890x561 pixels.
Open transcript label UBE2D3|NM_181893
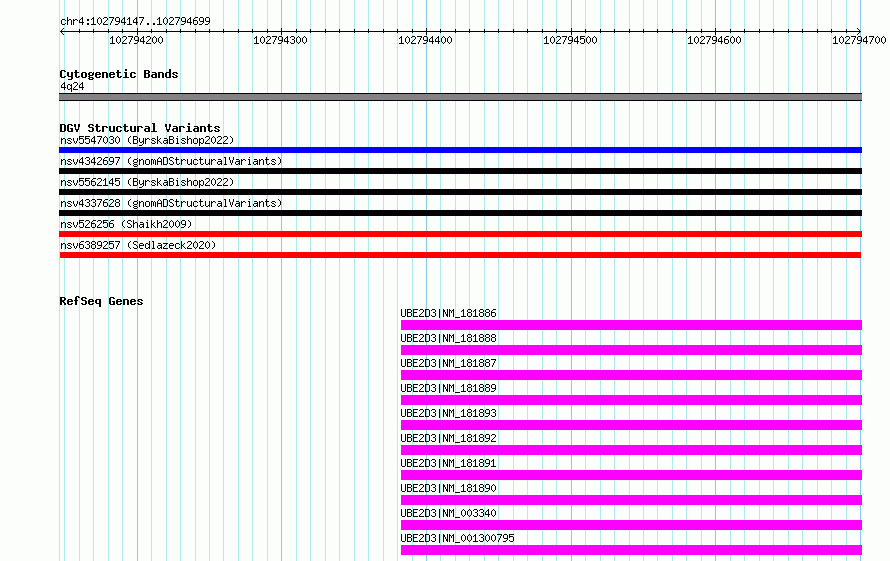pos(448,413)
